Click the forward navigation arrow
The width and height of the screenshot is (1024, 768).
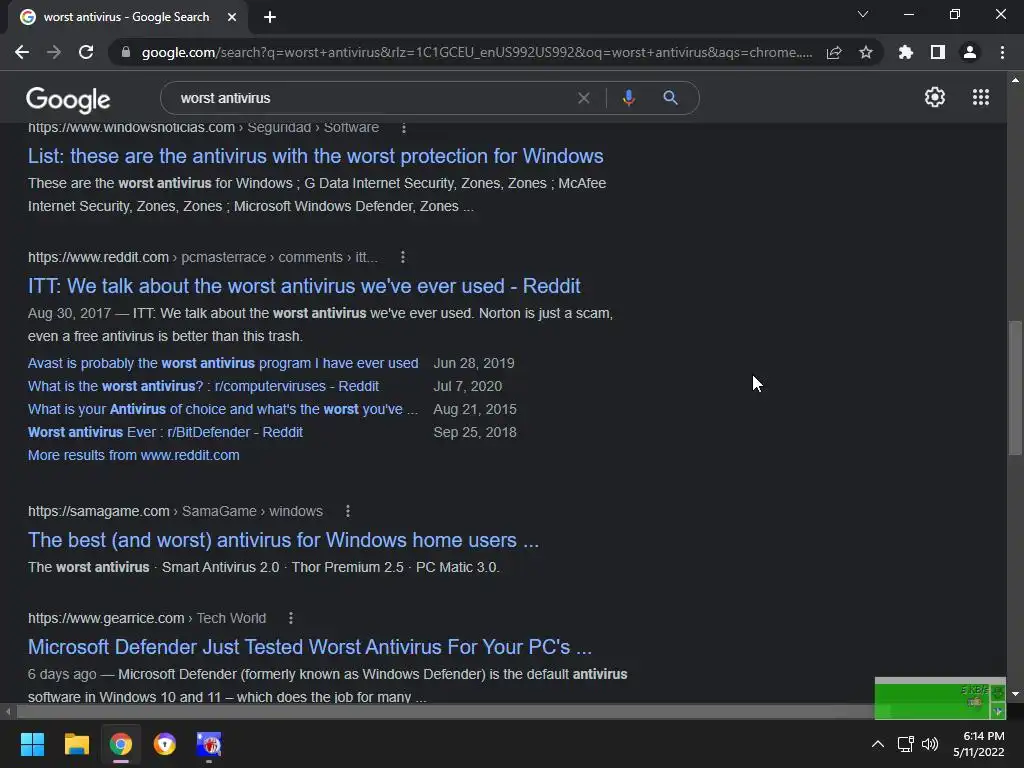click(54, 52)
